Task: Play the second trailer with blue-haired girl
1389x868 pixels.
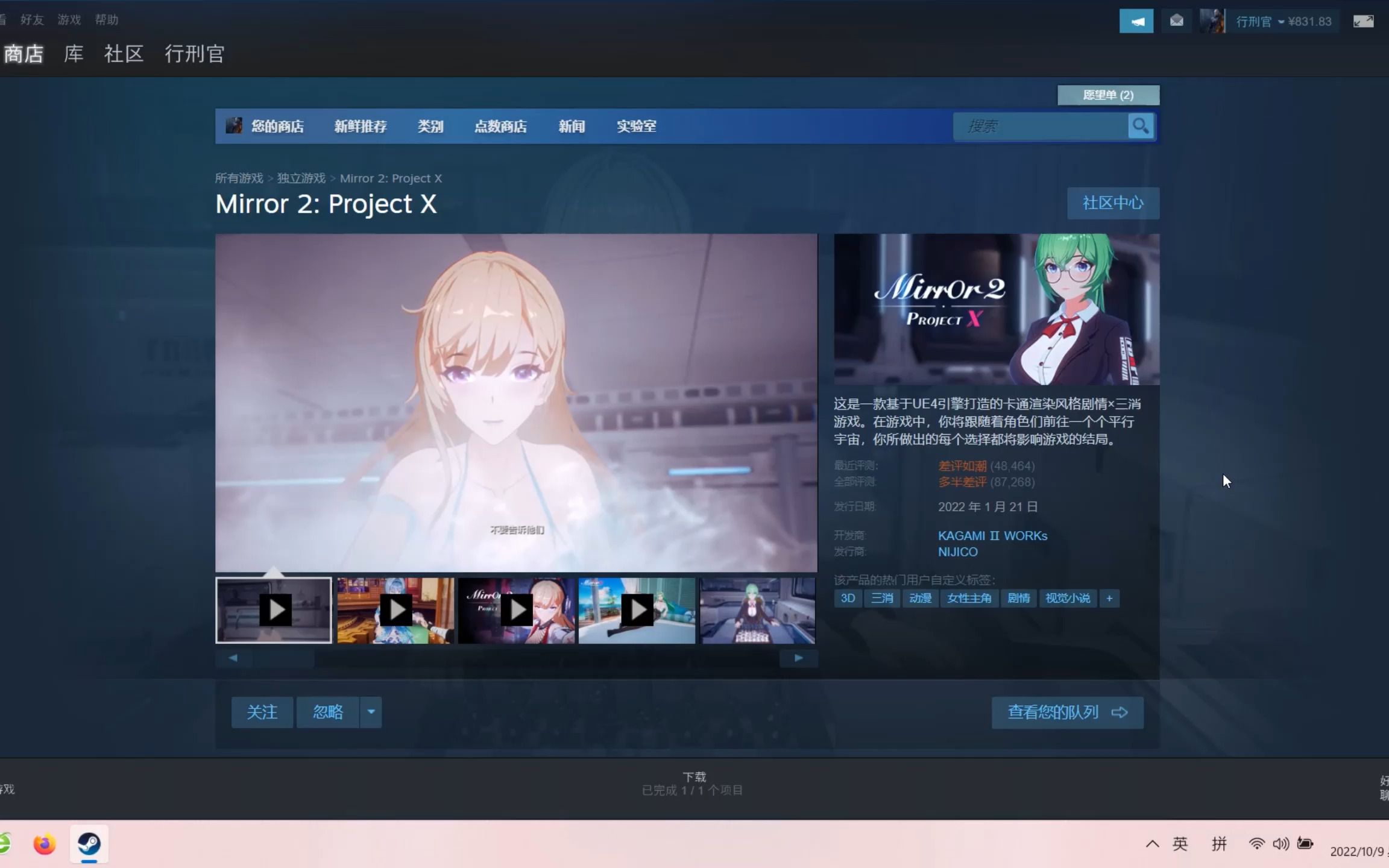Action: [395, 611]
